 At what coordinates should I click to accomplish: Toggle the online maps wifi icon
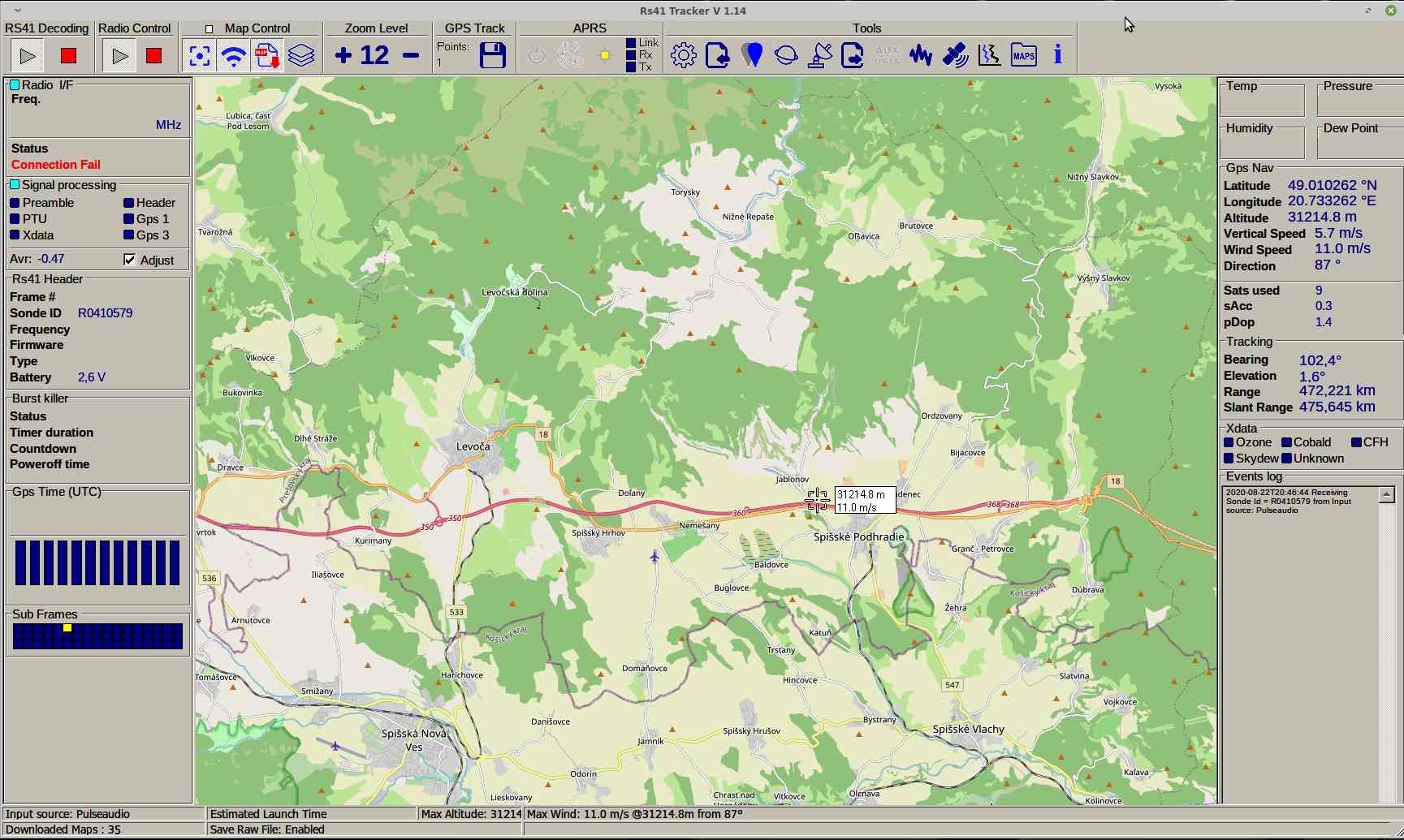[234, 56]
